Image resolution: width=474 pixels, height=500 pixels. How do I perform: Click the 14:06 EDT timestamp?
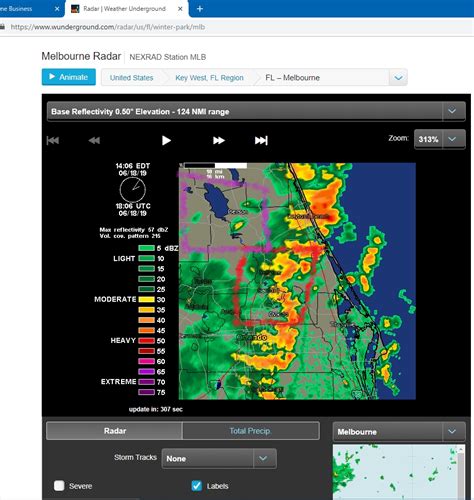point(133,166)
